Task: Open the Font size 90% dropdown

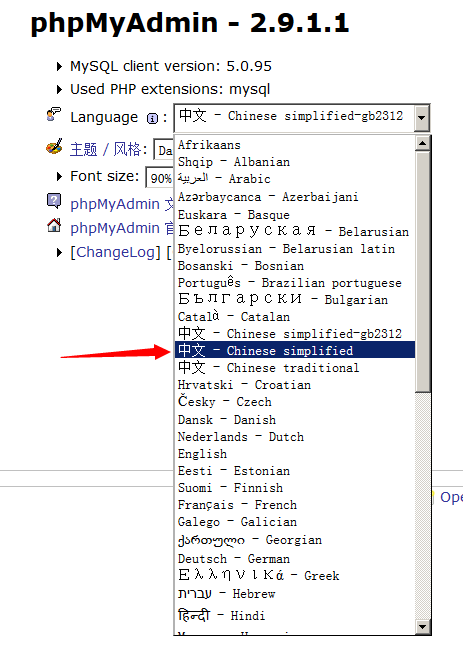Action: coord(160,178)
